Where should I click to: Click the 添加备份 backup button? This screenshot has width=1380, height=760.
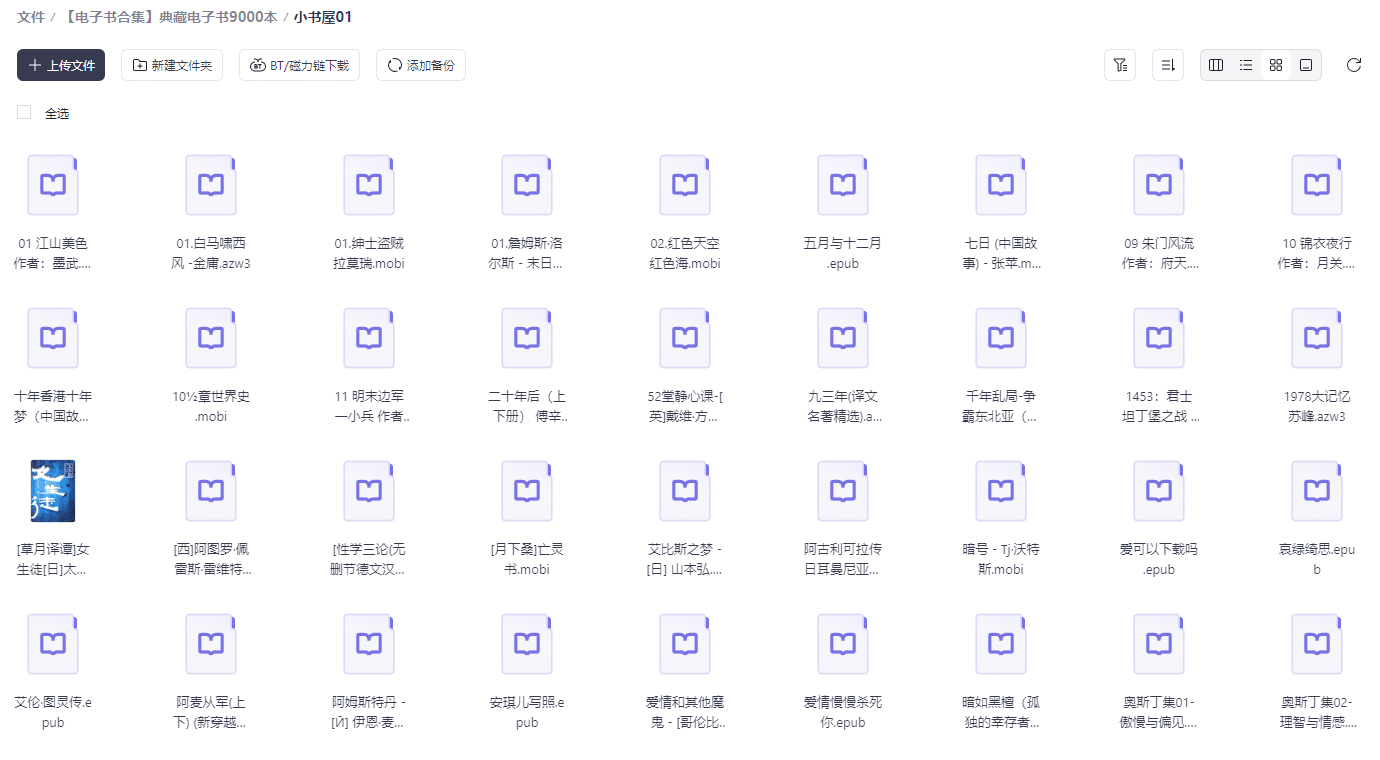[421, 65]
